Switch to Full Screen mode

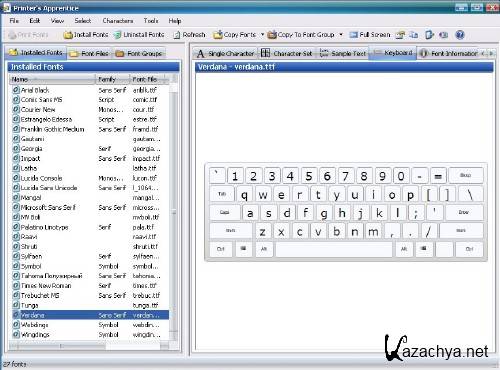(x=370, y=35)
